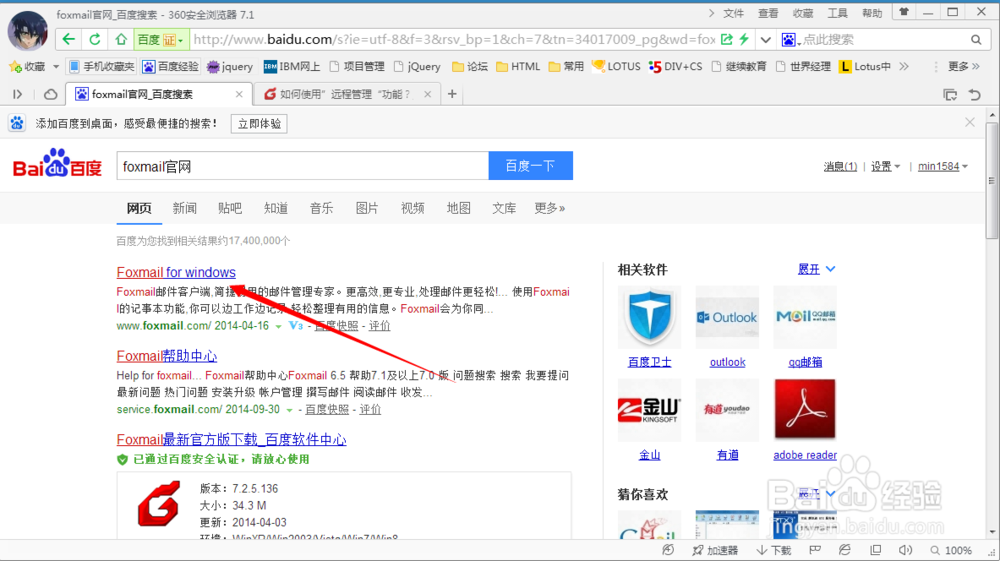Click the red Foxmail logo in download result
Image resolution: width=1000 pixels, height=561 pixels.
159,504
